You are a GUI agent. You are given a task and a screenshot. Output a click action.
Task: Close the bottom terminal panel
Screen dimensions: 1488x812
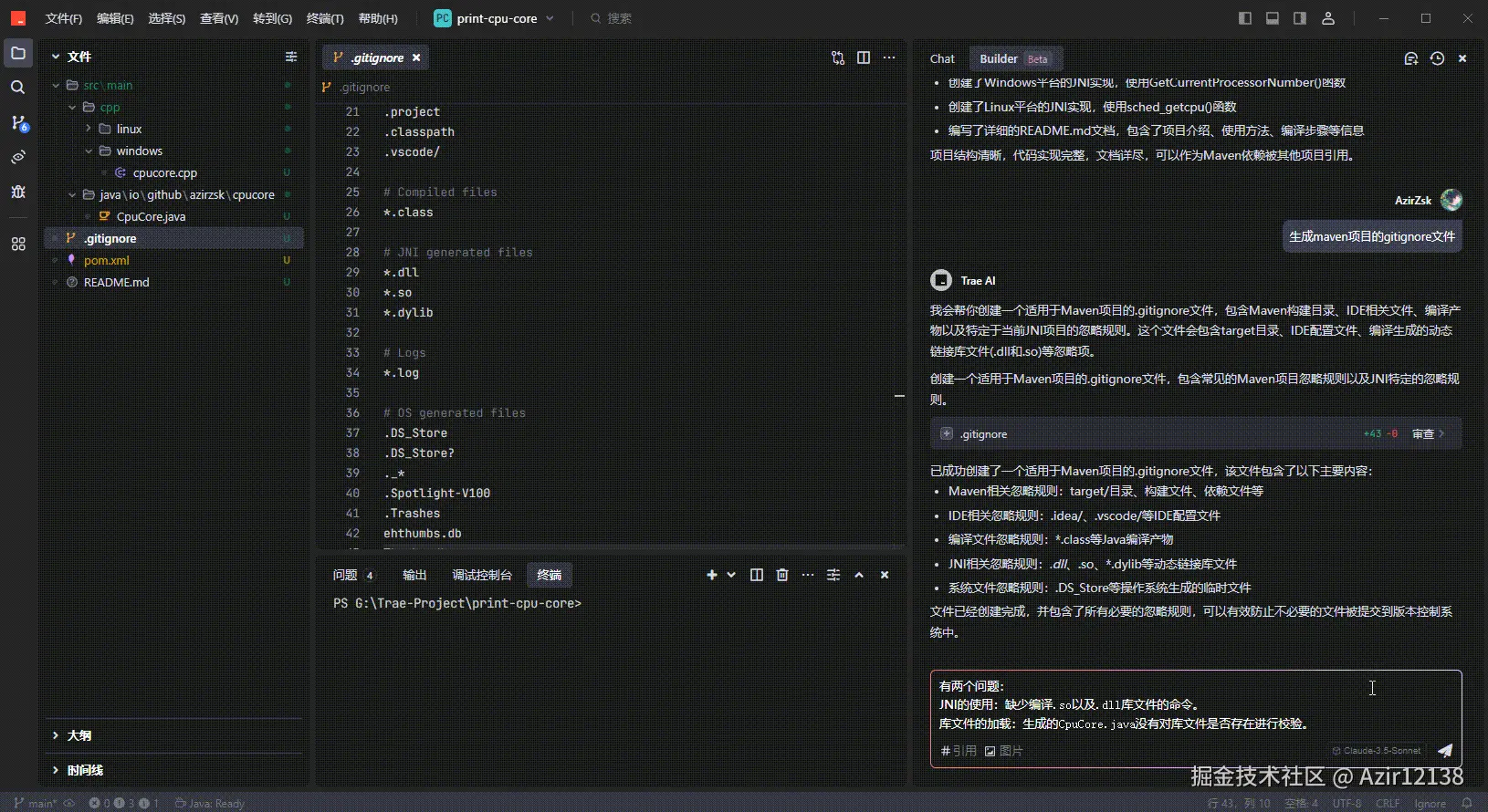coord(885,575)
